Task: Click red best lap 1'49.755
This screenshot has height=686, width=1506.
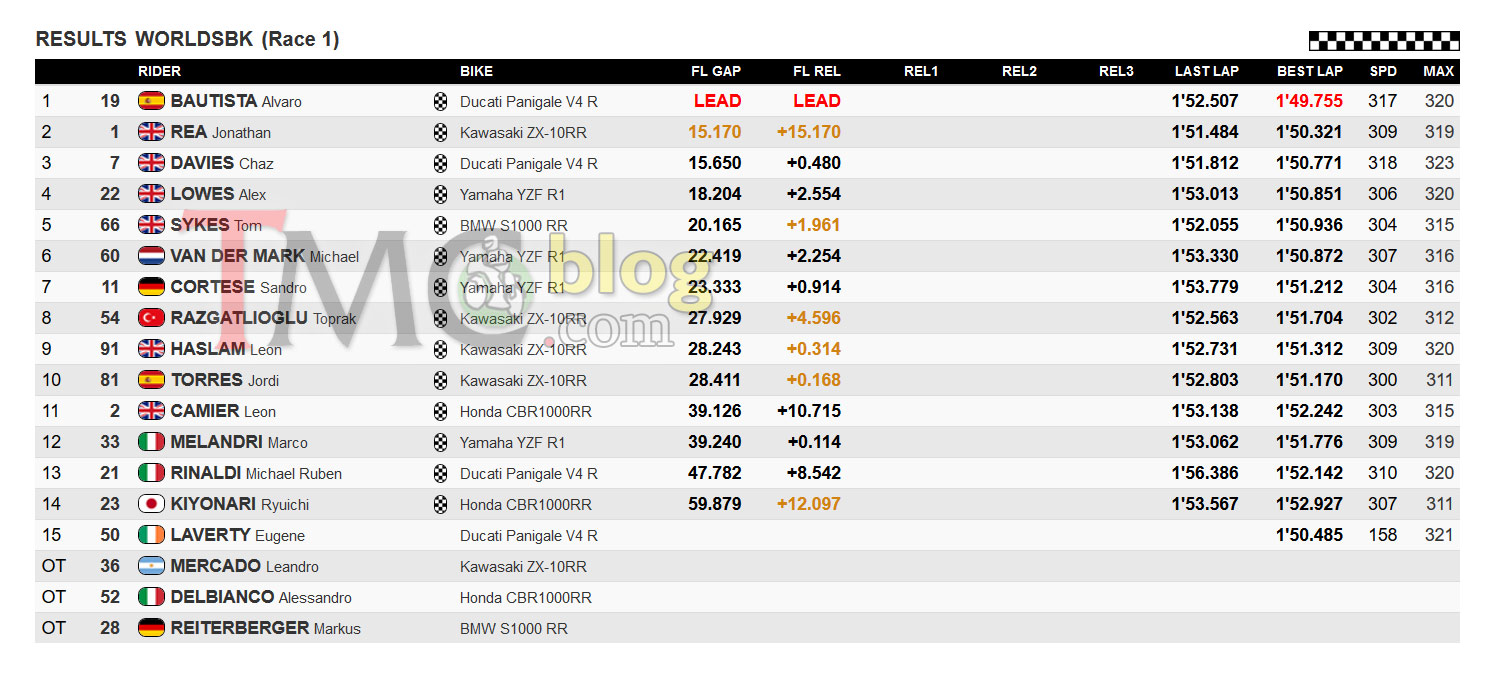Action: click(x=1309, y=101)
